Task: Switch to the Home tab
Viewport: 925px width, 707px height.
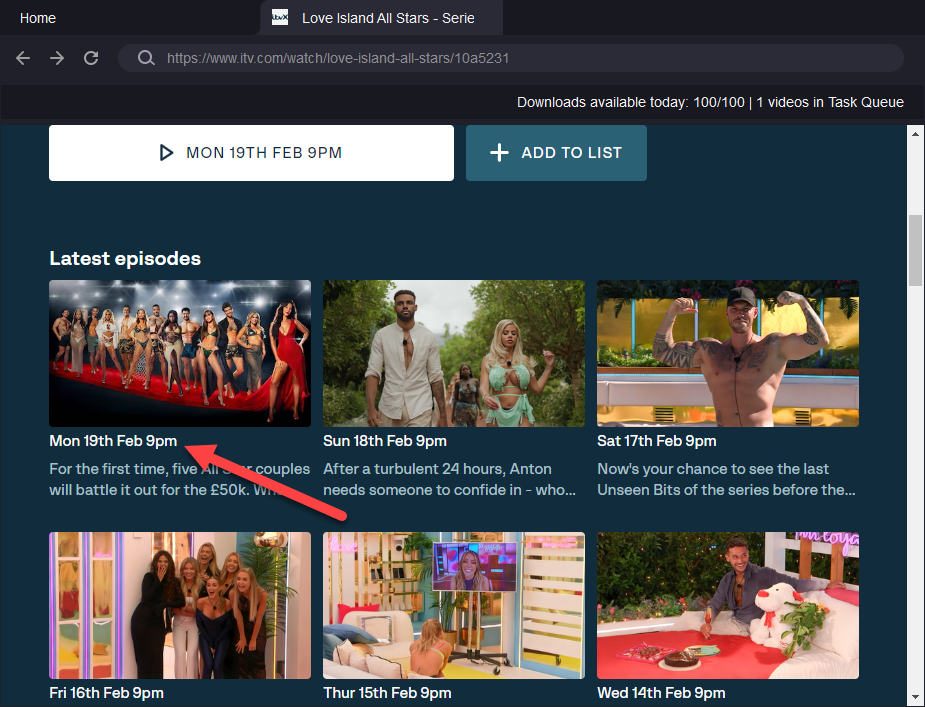Action: [38, 18]
